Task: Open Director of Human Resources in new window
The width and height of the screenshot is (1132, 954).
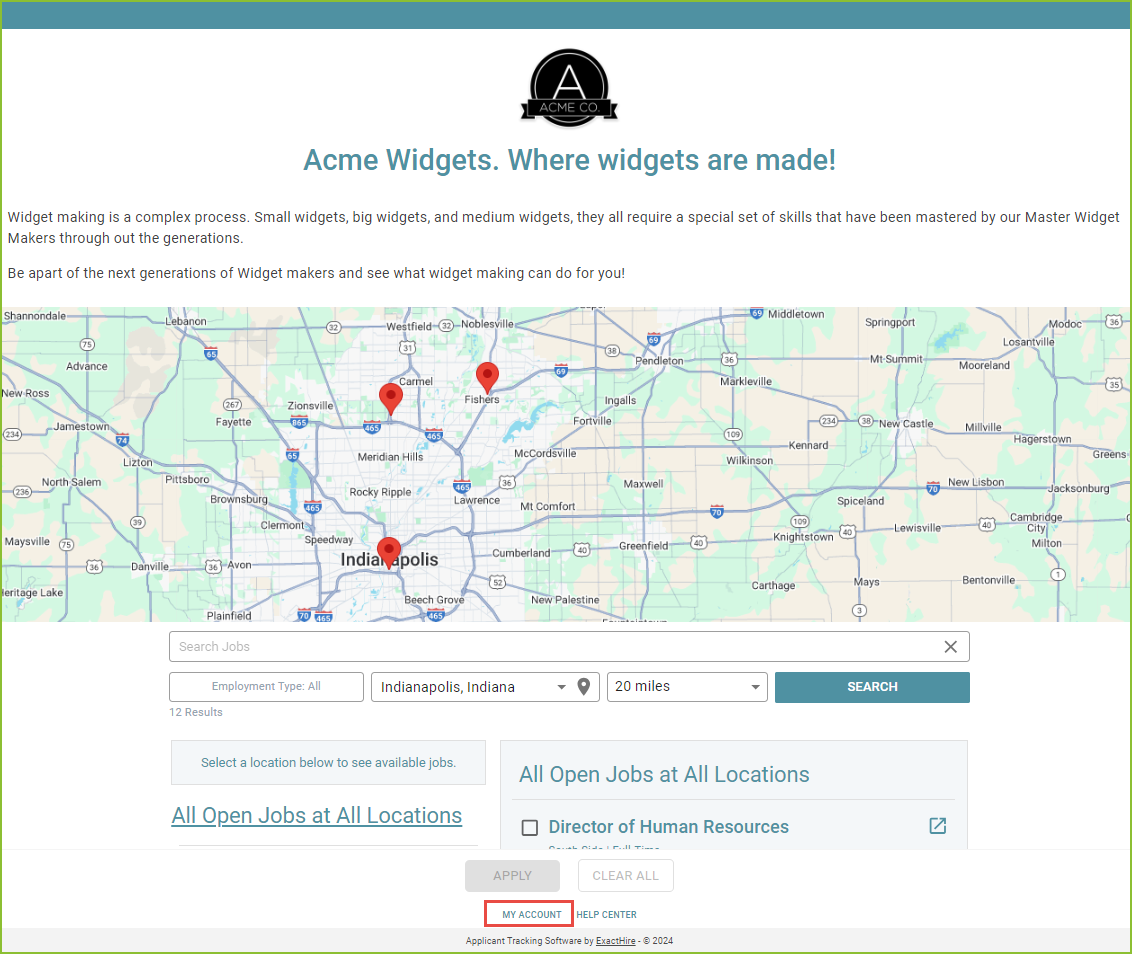Action: click(x=937, y=825)
